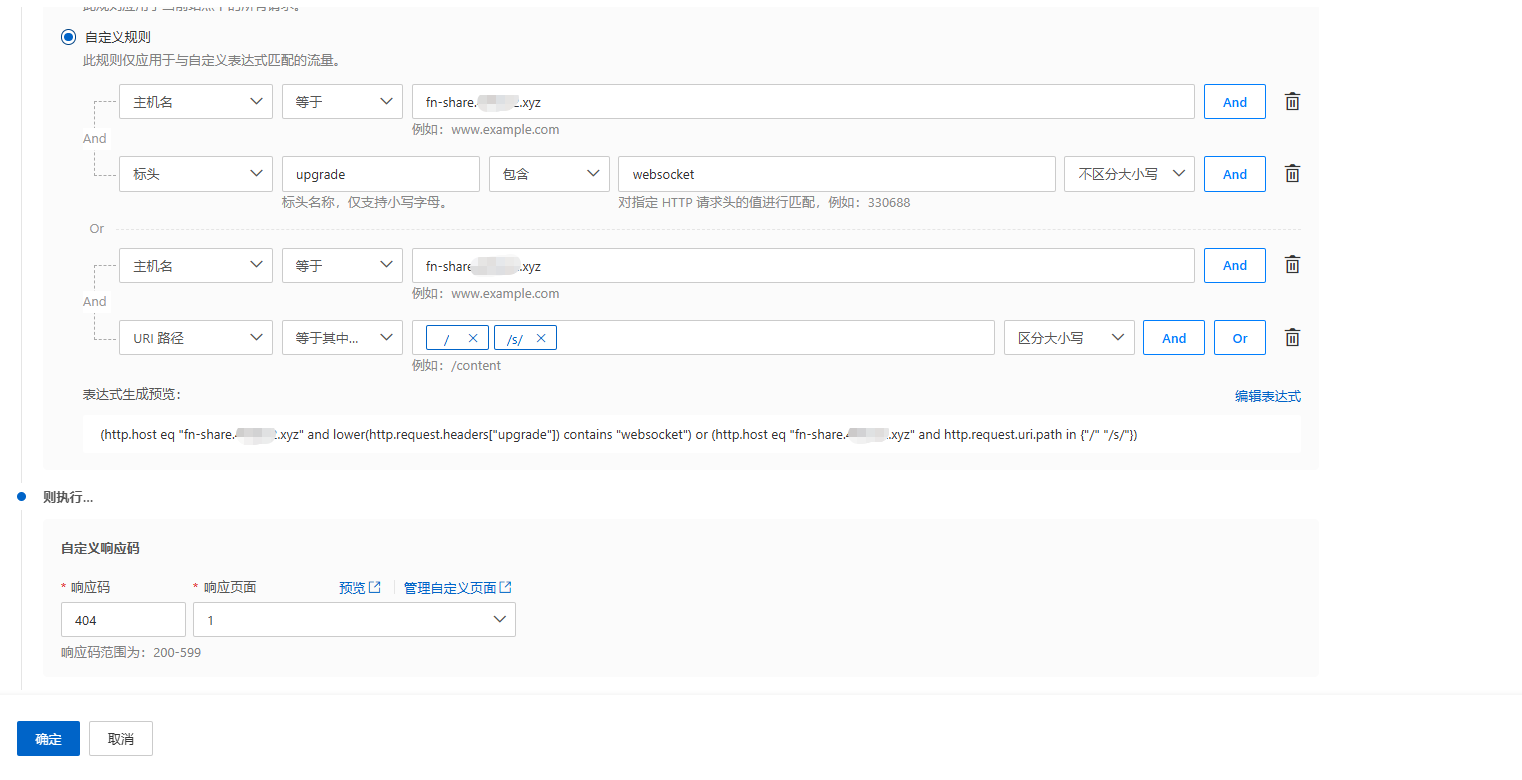This screenshot has height=780, width=1522.
Task: Remove the "/s/" path tag
Action: coord(541,338)
